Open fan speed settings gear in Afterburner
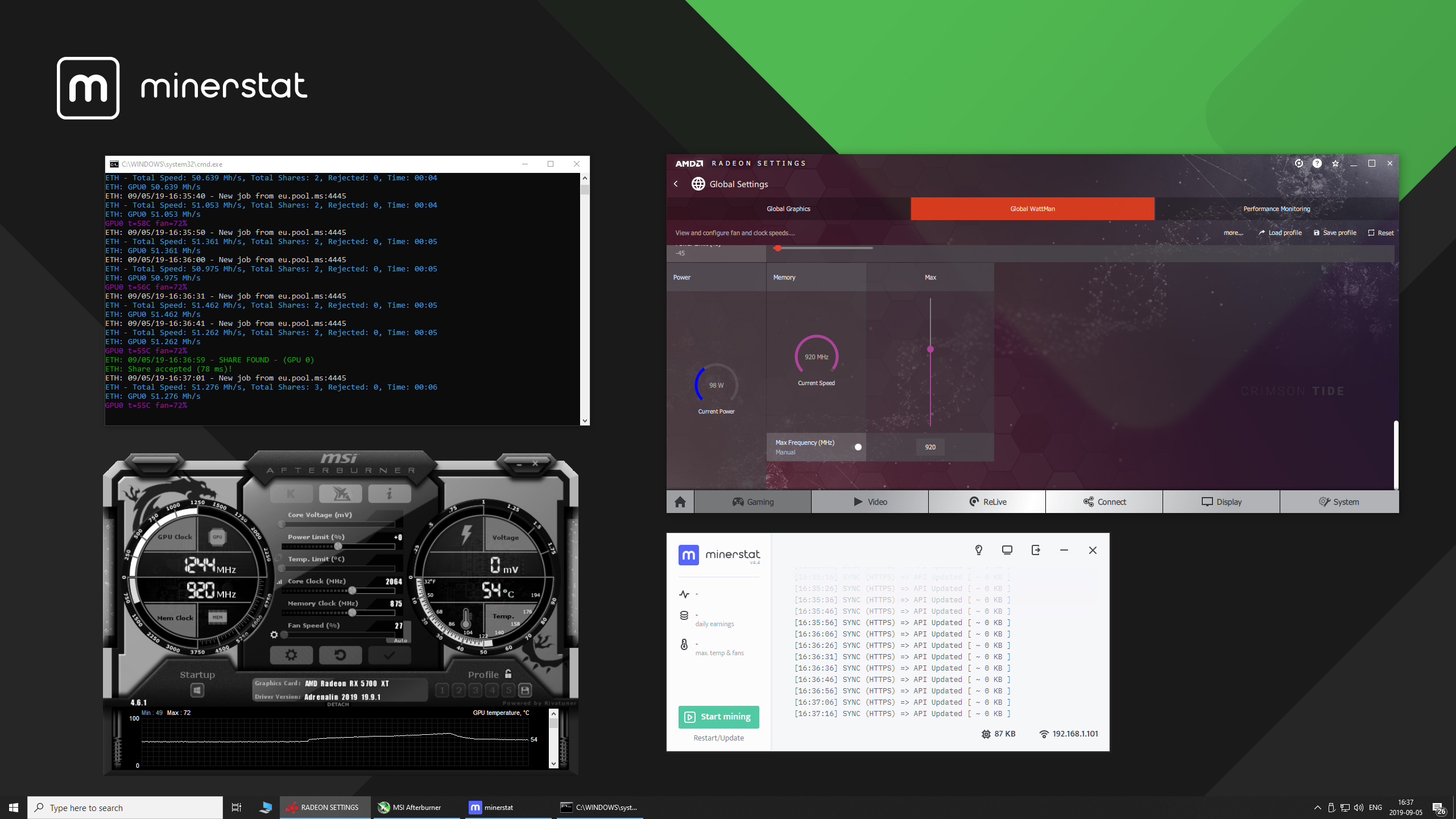This screenshot has width=1456, height=819. point(274,635)
